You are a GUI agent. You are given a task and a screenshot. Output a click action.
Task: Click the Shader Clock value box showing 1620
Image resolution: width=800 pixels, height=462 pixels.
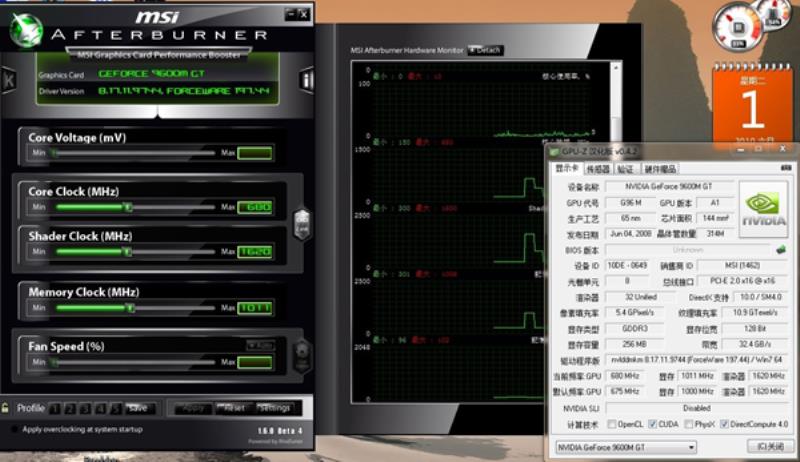click(255, 251)
